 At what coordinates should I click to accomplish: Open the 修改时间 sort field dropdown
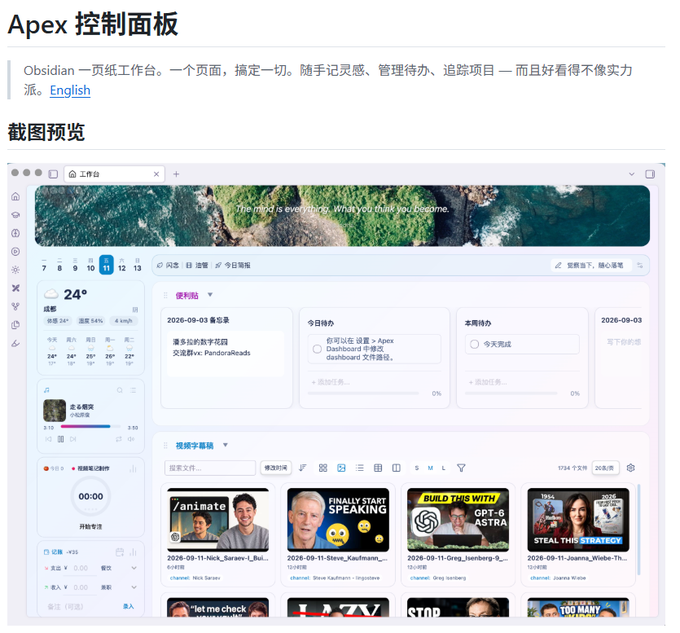(276, 468)
